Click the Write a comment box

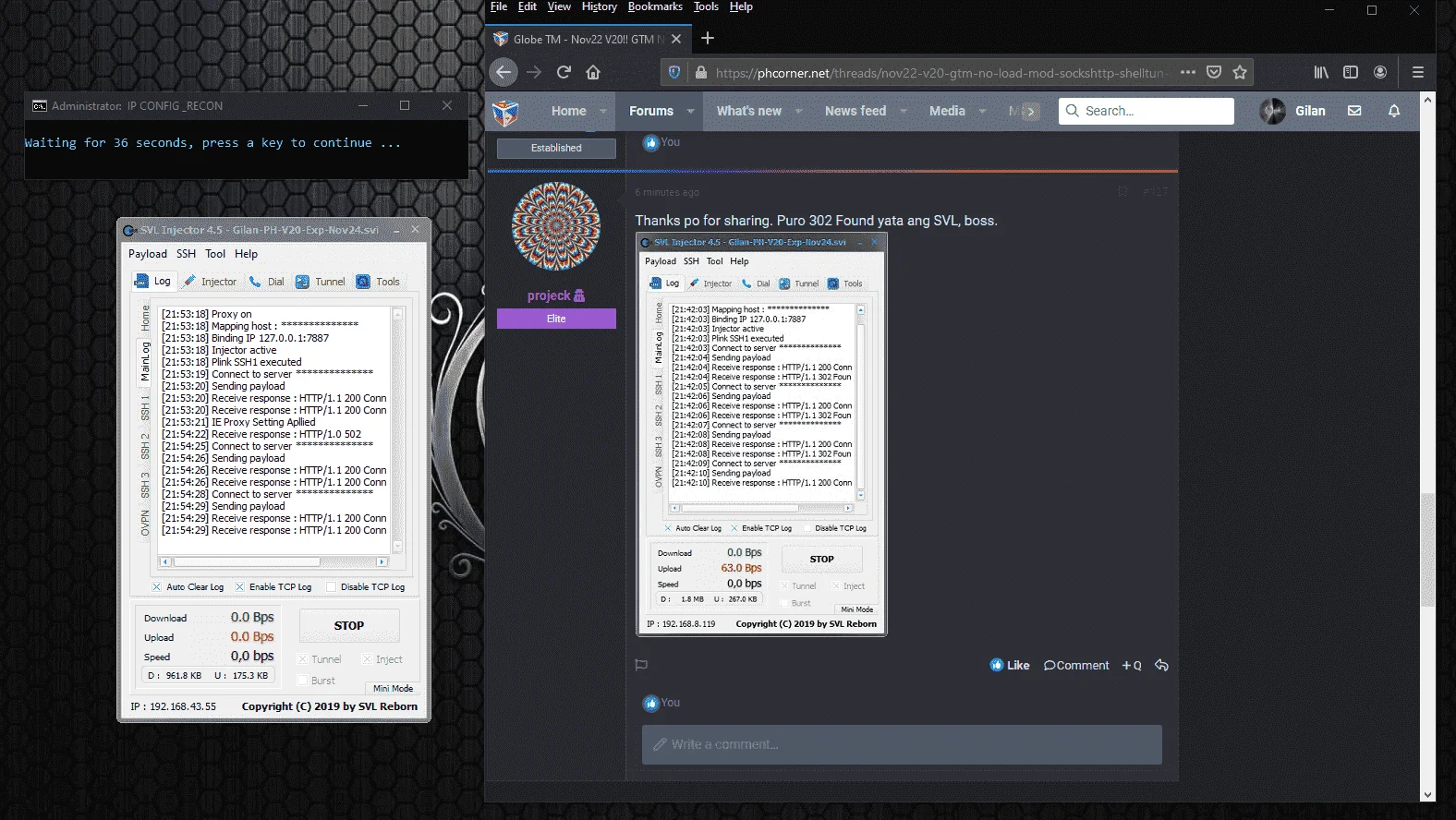point(902,744)
